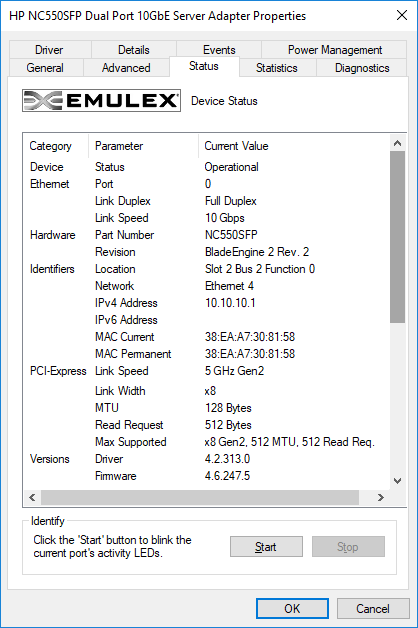The width and height of the screenshot is (418, 628).
Task: Click the PCI-Express category label
Action: (x=58, y=371)
